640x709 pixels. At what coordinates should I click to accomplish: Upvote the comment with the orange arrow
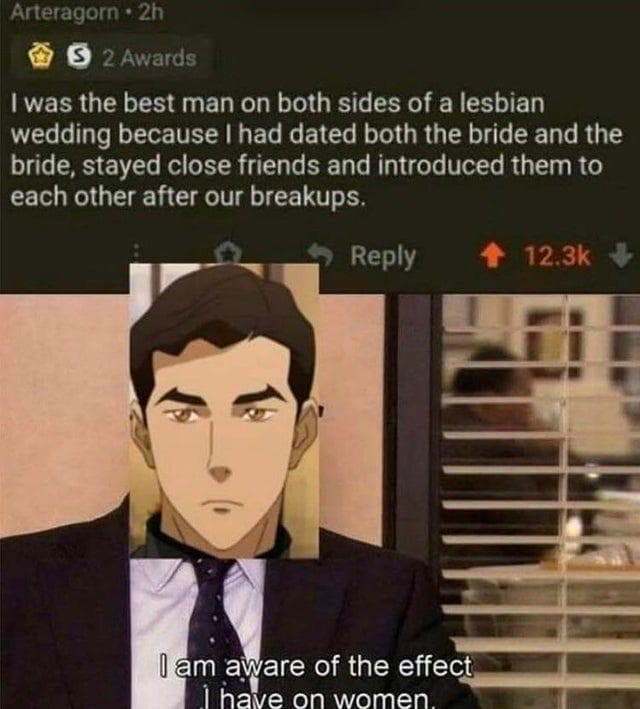pos(493,256)
